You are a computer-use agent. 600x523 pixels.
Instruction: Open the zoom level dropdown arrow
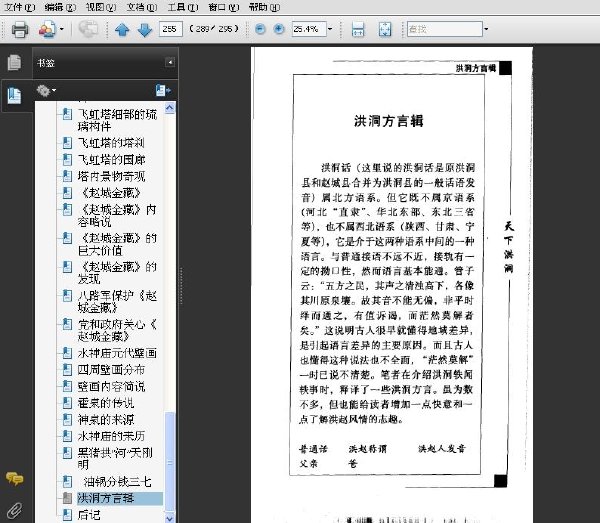tap(330, 29)
